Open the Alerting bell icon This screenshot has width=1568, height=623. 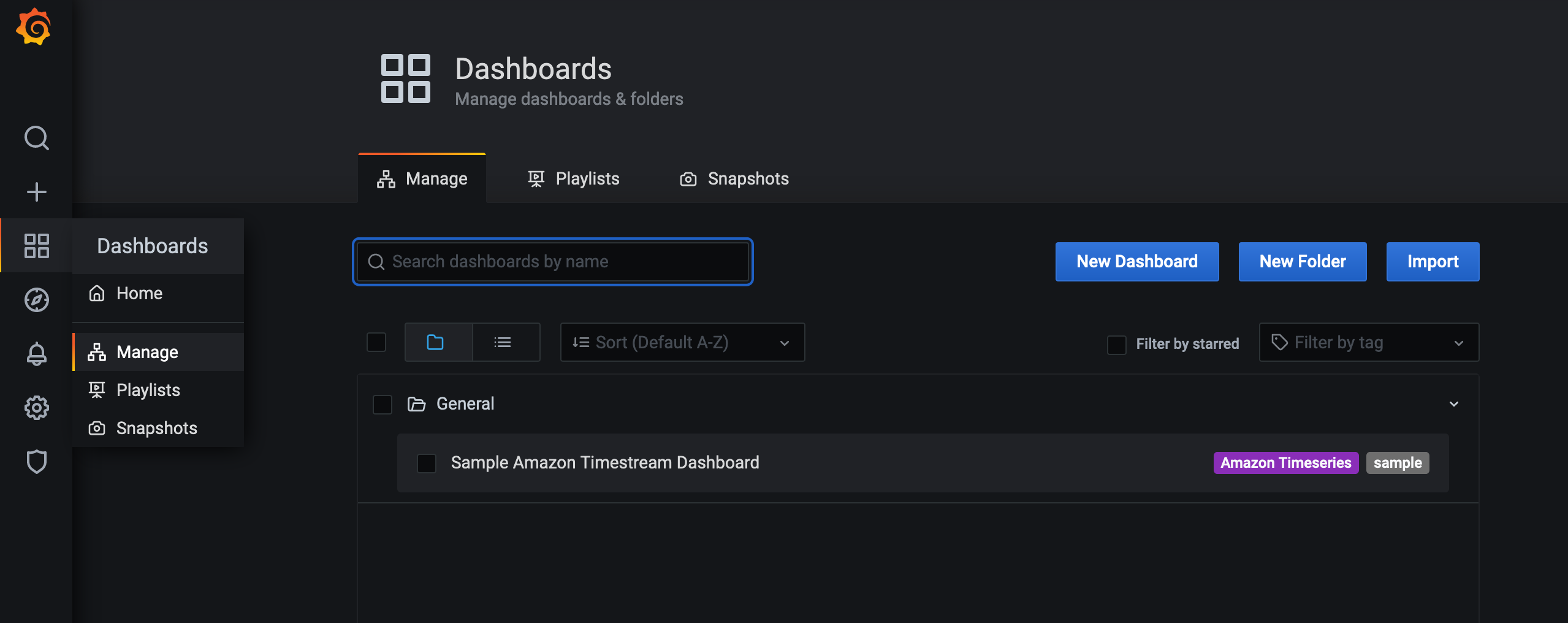tap(36, 354)
